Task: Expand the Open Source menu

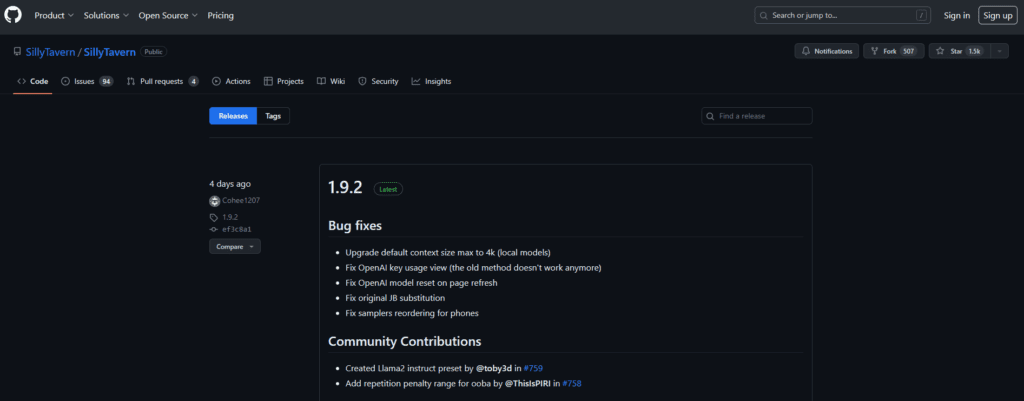Action: [168, 15]
